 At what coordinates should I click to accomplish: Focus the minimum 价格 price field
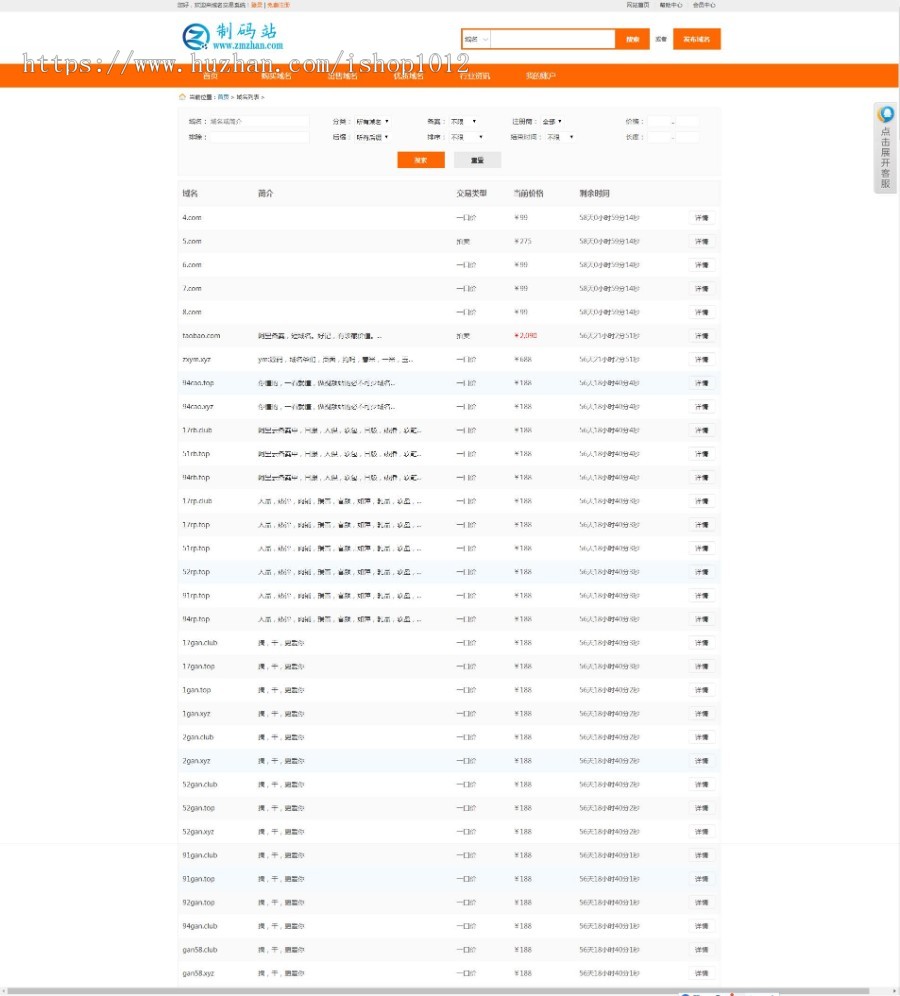[659, 121]
